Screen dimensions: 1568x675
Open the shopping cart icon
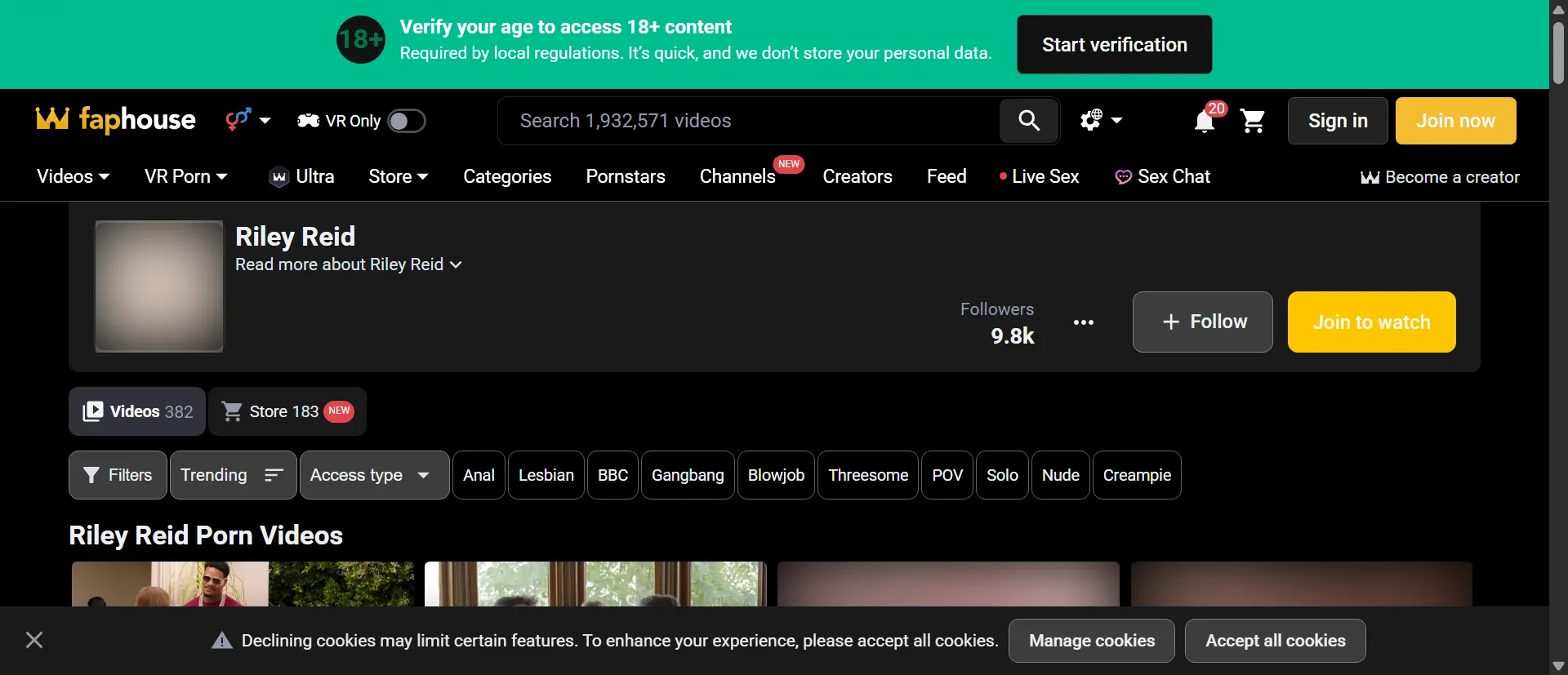click(1253, 121)
